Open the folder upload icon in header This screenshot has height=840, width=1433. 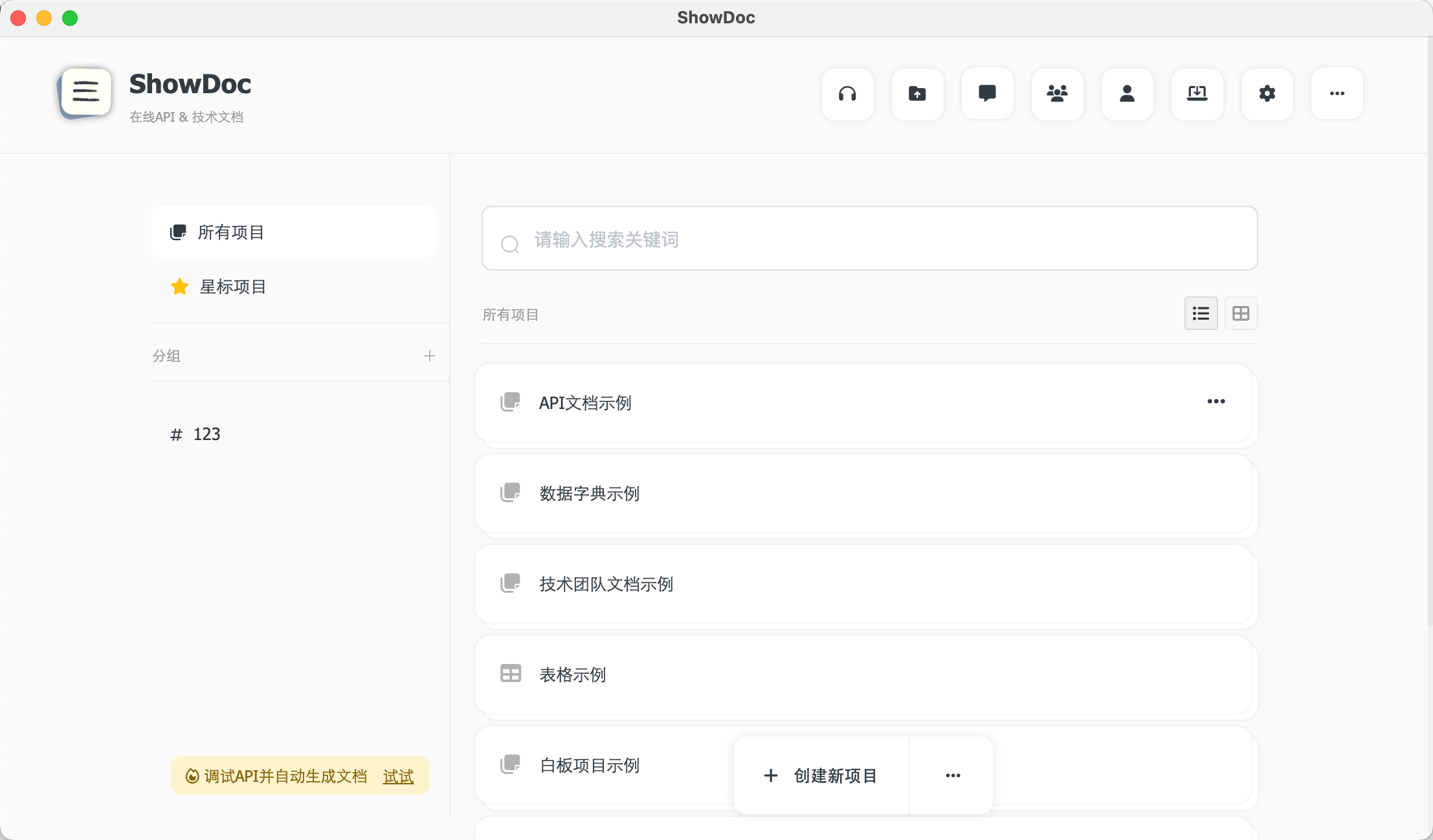click(917, 94)
